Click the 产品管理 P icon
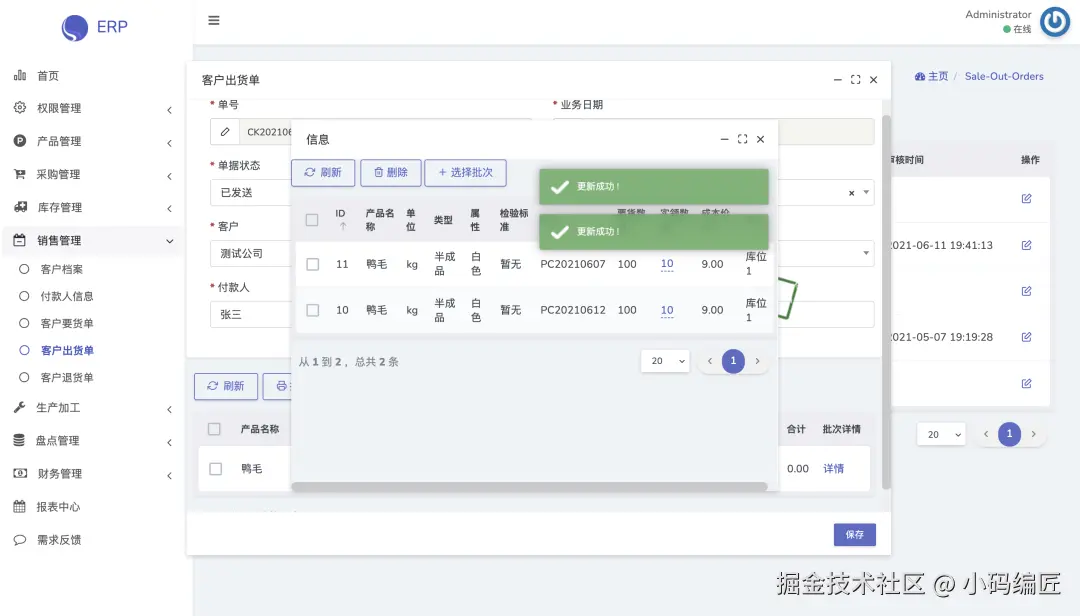The image size is (1080, 616). click(20, 141)
